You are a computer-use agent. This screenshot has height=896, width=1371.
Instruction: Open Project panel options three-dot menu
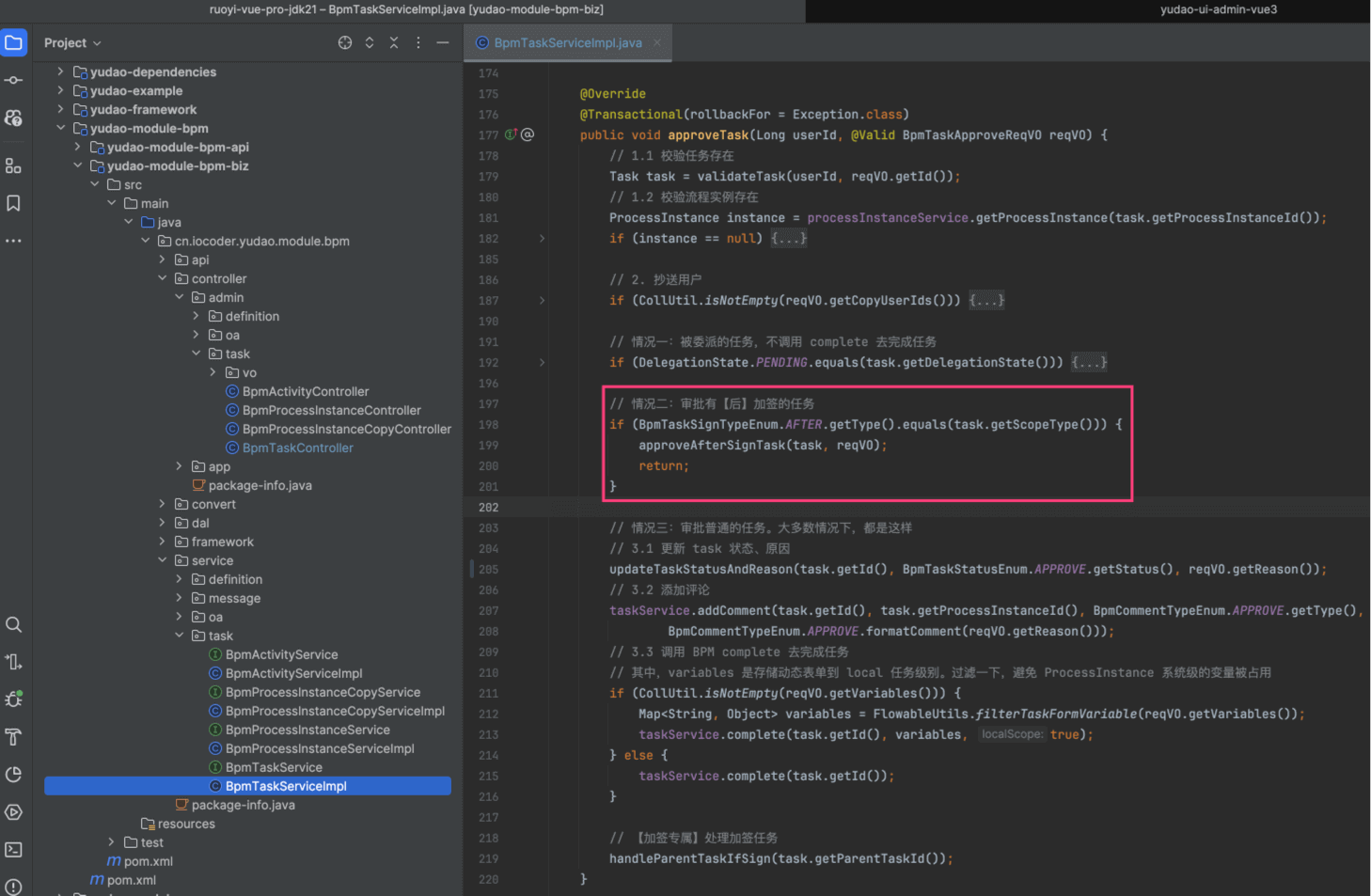point(418,43)
